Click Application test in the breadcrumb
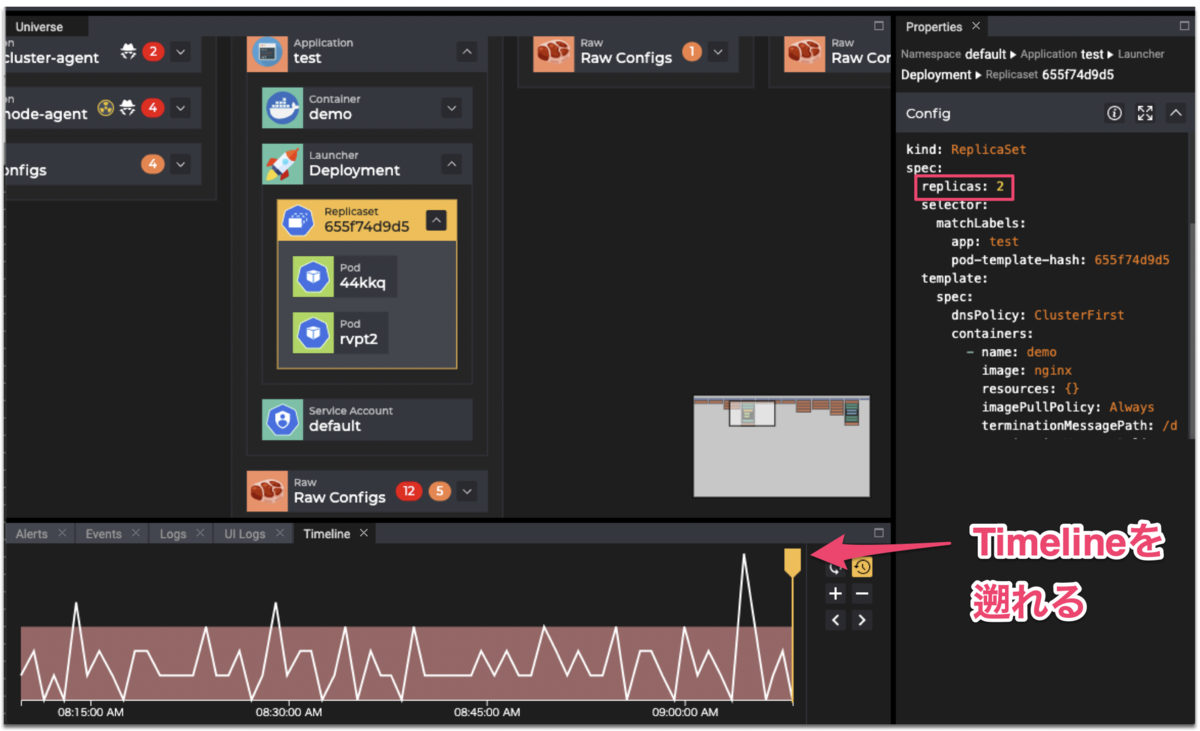Screen dimensions: 1200x731 (x=1092, y=54)
